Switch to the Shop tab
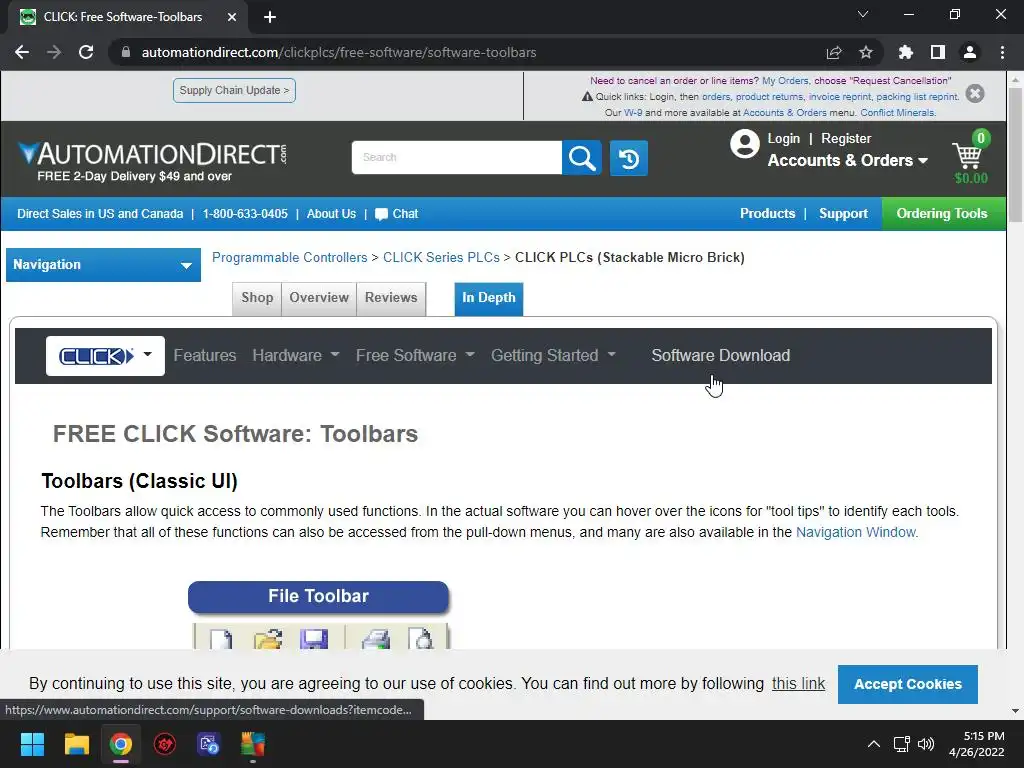 tap(257, 298)
